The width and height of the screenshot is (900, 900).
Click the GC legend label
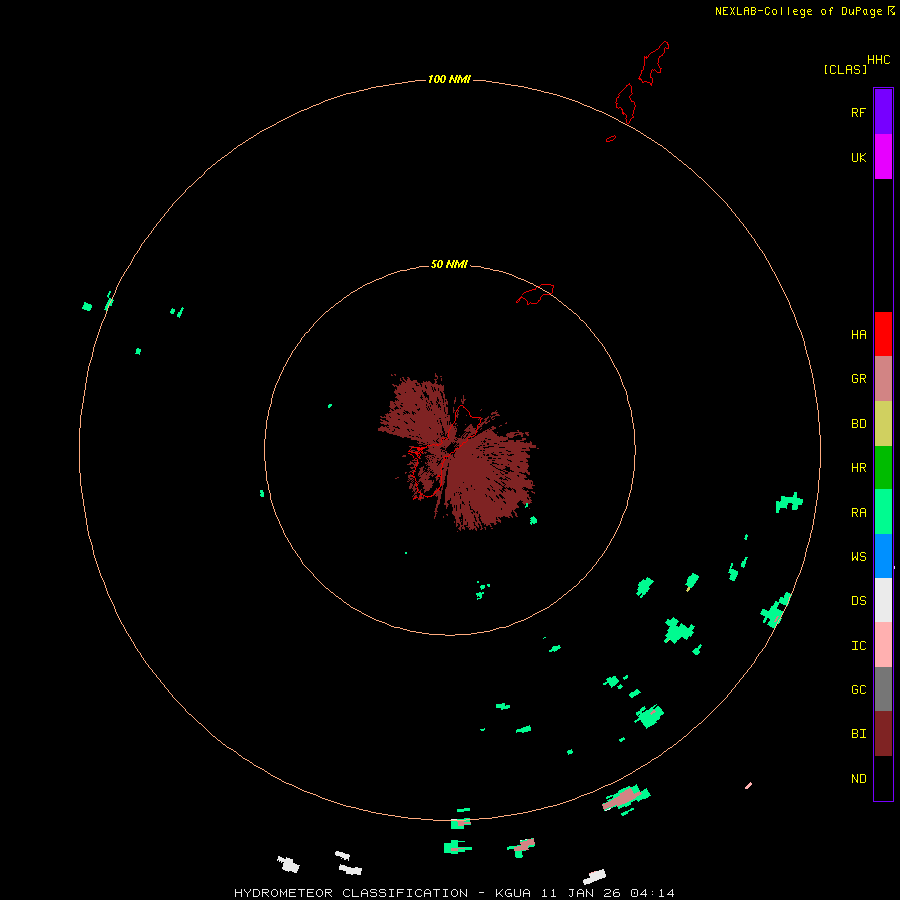pos(859,690)
